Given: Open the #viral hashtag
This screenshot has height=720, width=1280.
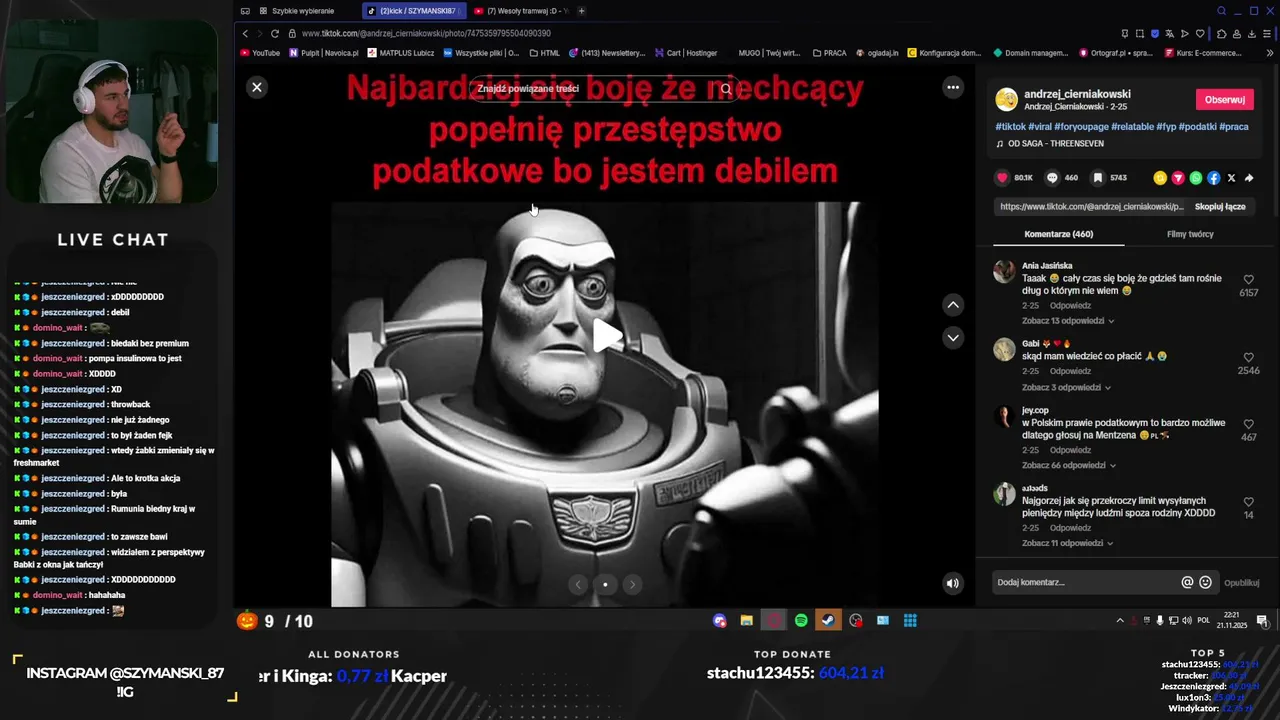Looking at the screenshot, I should tap(1040, 127).
